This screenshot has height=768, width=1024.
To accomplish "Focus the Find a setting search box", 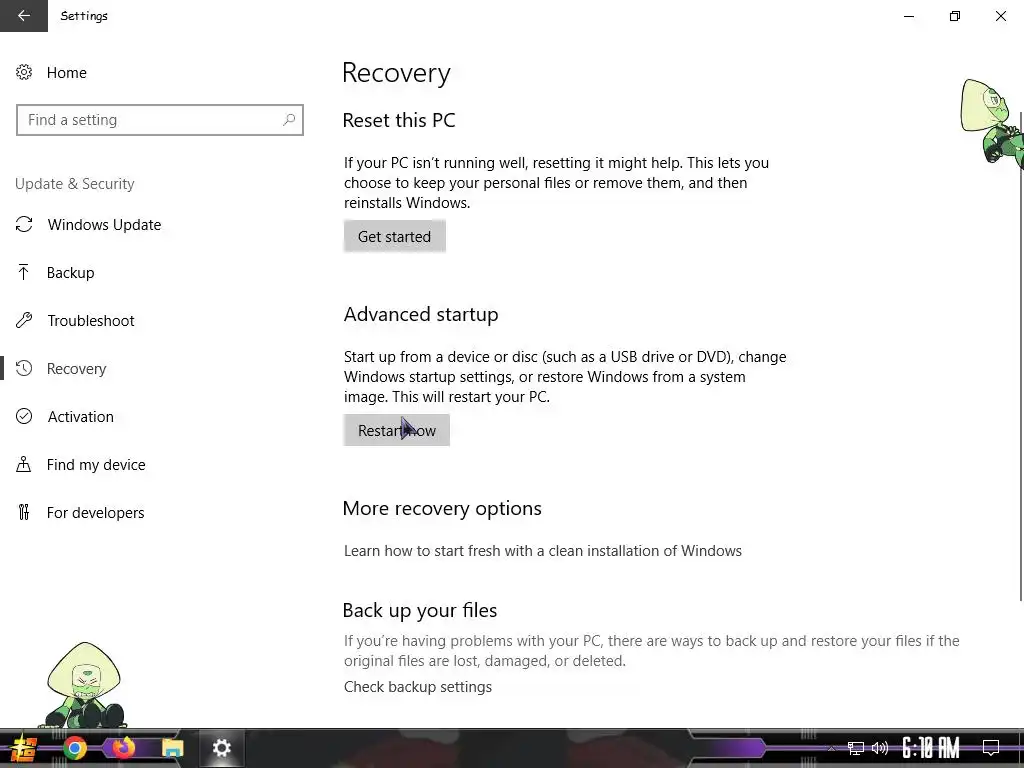I will (160, 120).
